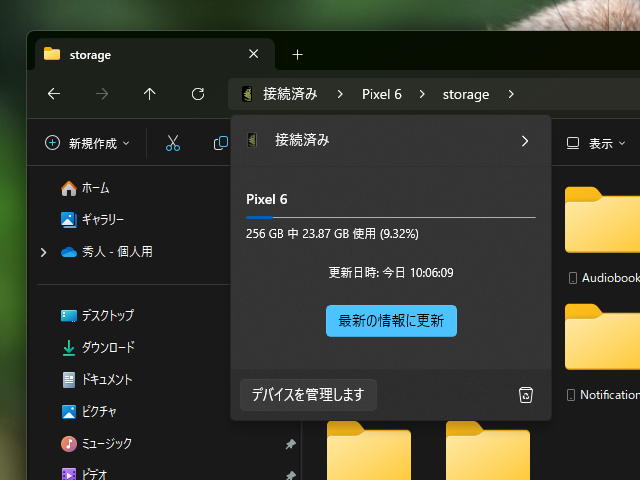This screenshot has height=480, width=640.
Task: Select 秀人 - 個人用 OneDrive entry
Action: tap(107, 252)
